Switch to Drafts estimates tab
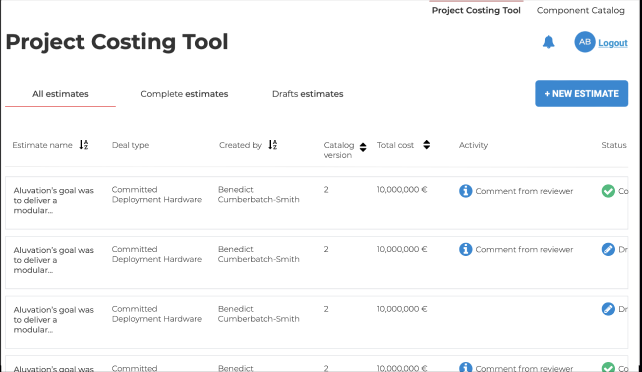 [x=307, y=94]
